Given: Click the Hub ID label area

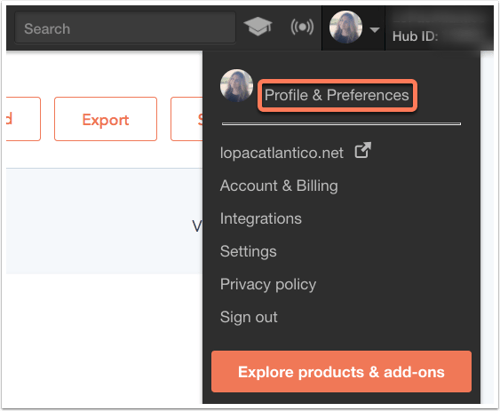Looking at the screenshot, I should tap(415, 36).
